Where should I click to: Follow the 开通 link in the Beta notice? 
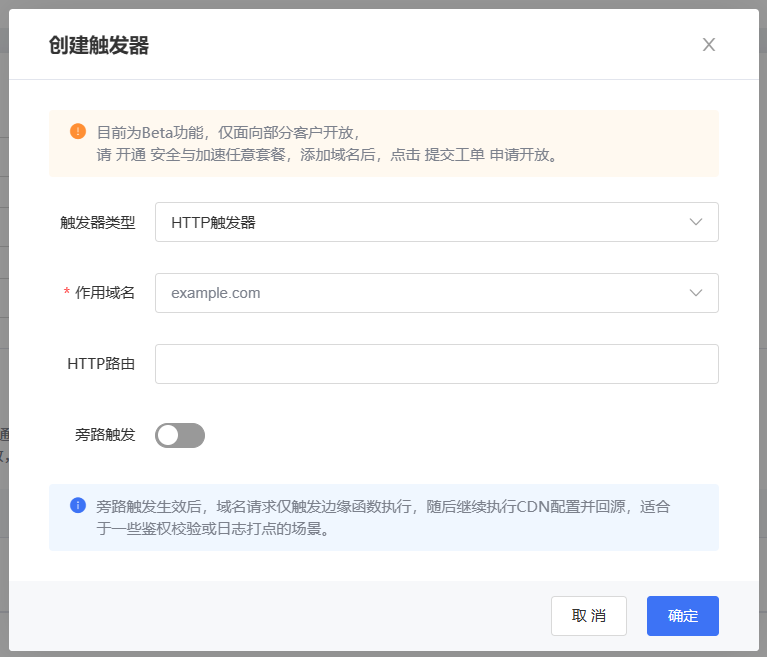[130, 155]
